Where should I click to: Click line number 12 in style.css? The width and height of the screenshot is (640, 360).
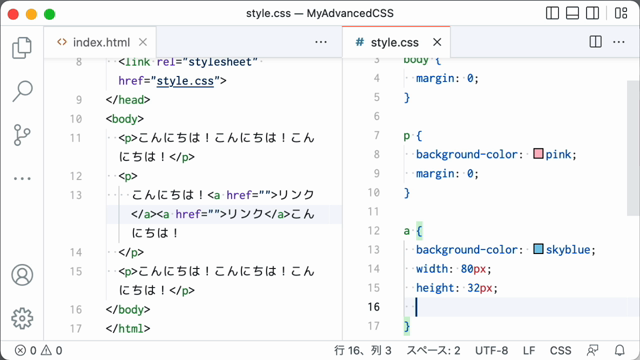(x=373, y=231)
